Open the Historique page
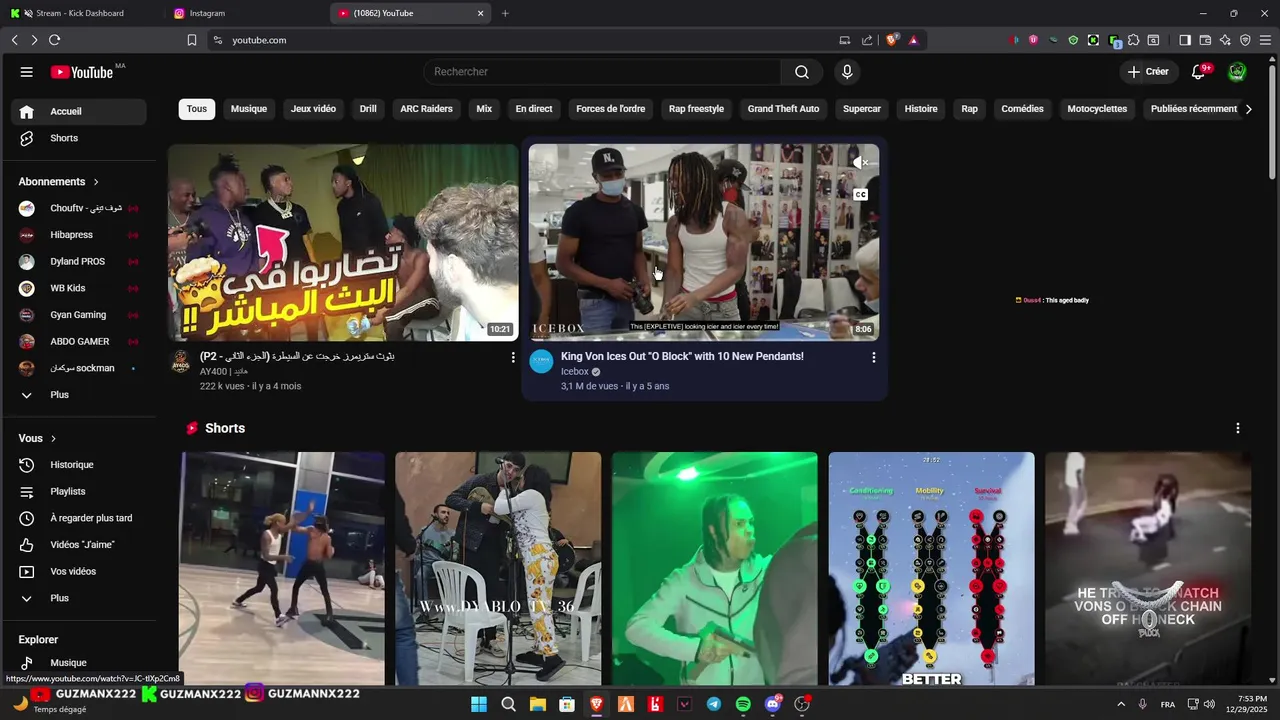The image size is (1280, 720). 79,465
